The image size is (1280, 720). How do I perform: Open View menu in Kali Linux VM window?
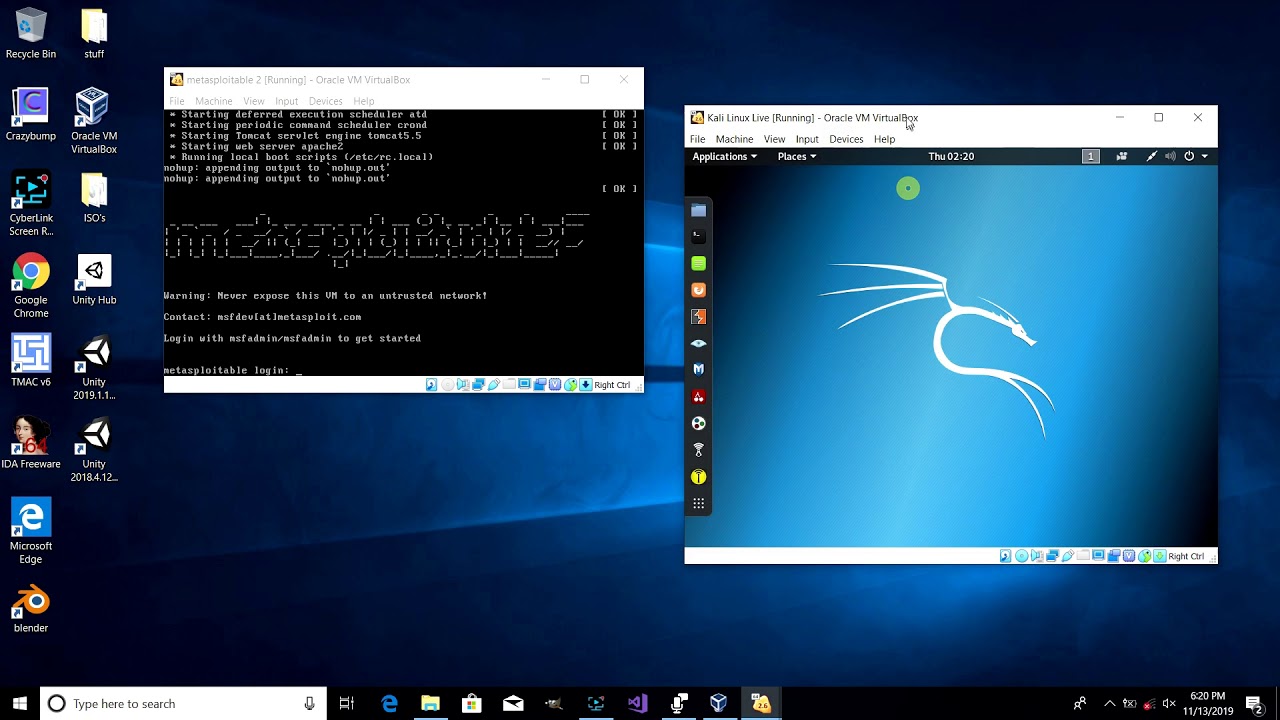click(x=774, y=139)
